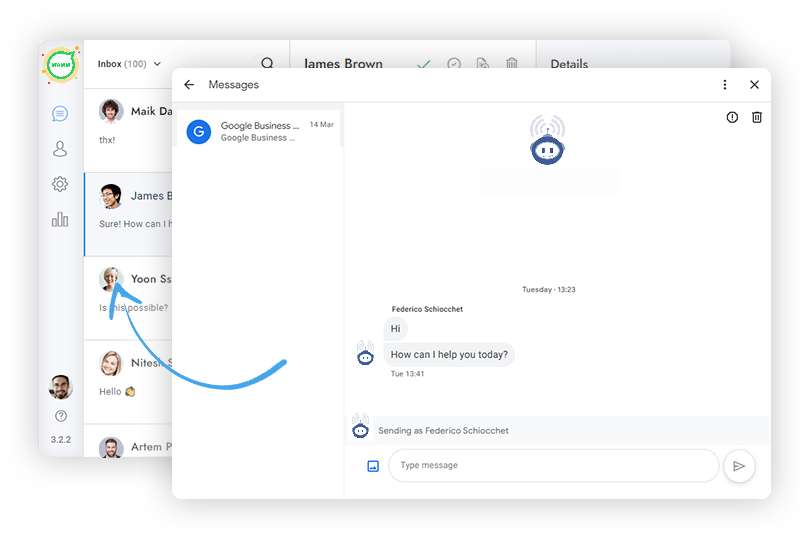Click Nitesh's avatar photo
The height and width of the screenshot is (535, 809).
[x=111, y=363]
